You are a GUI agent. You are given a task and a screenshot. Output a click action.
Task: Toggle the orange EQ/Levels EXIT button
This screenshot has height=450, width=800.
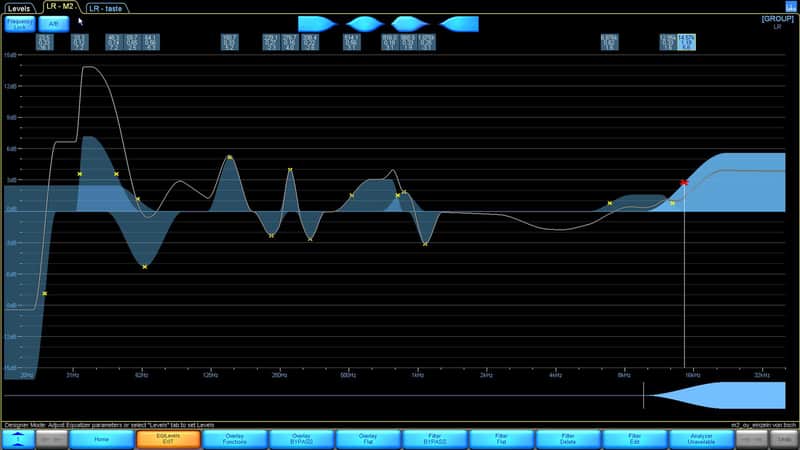168,439
